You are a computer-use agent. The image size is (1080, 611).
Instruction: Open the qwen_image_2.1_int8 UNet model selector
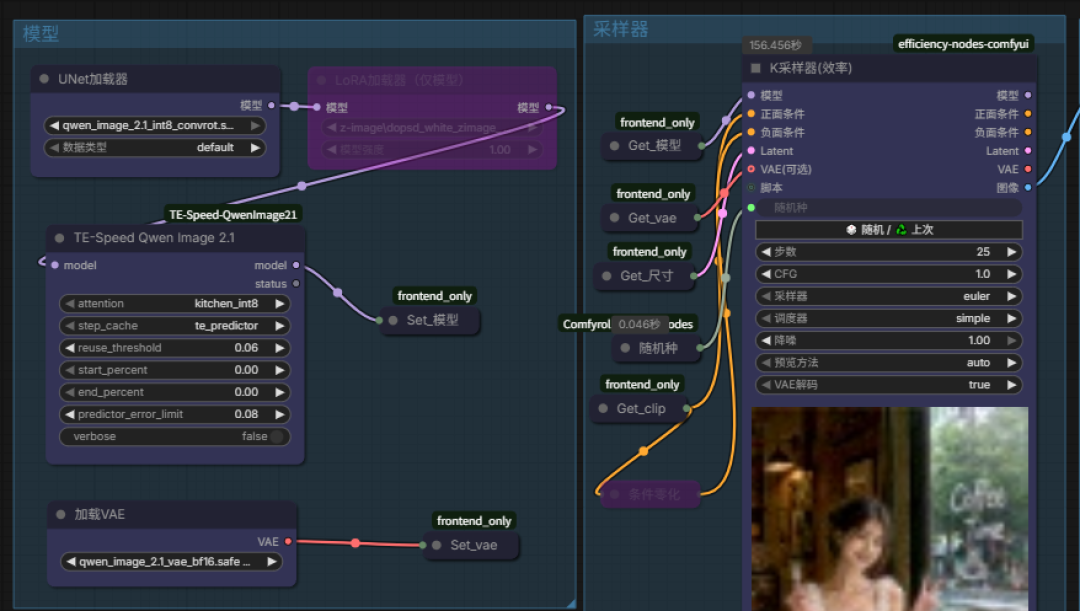tap(155, 125)
